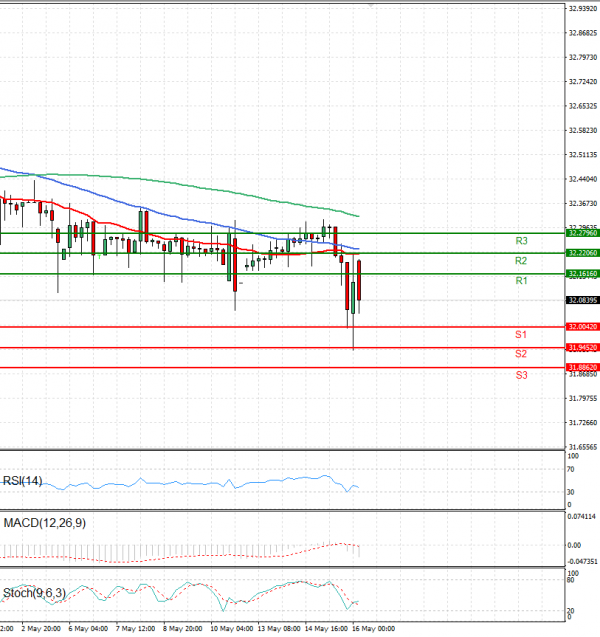
Task: Click the S1 support label
Action: [x=521, y=335]
